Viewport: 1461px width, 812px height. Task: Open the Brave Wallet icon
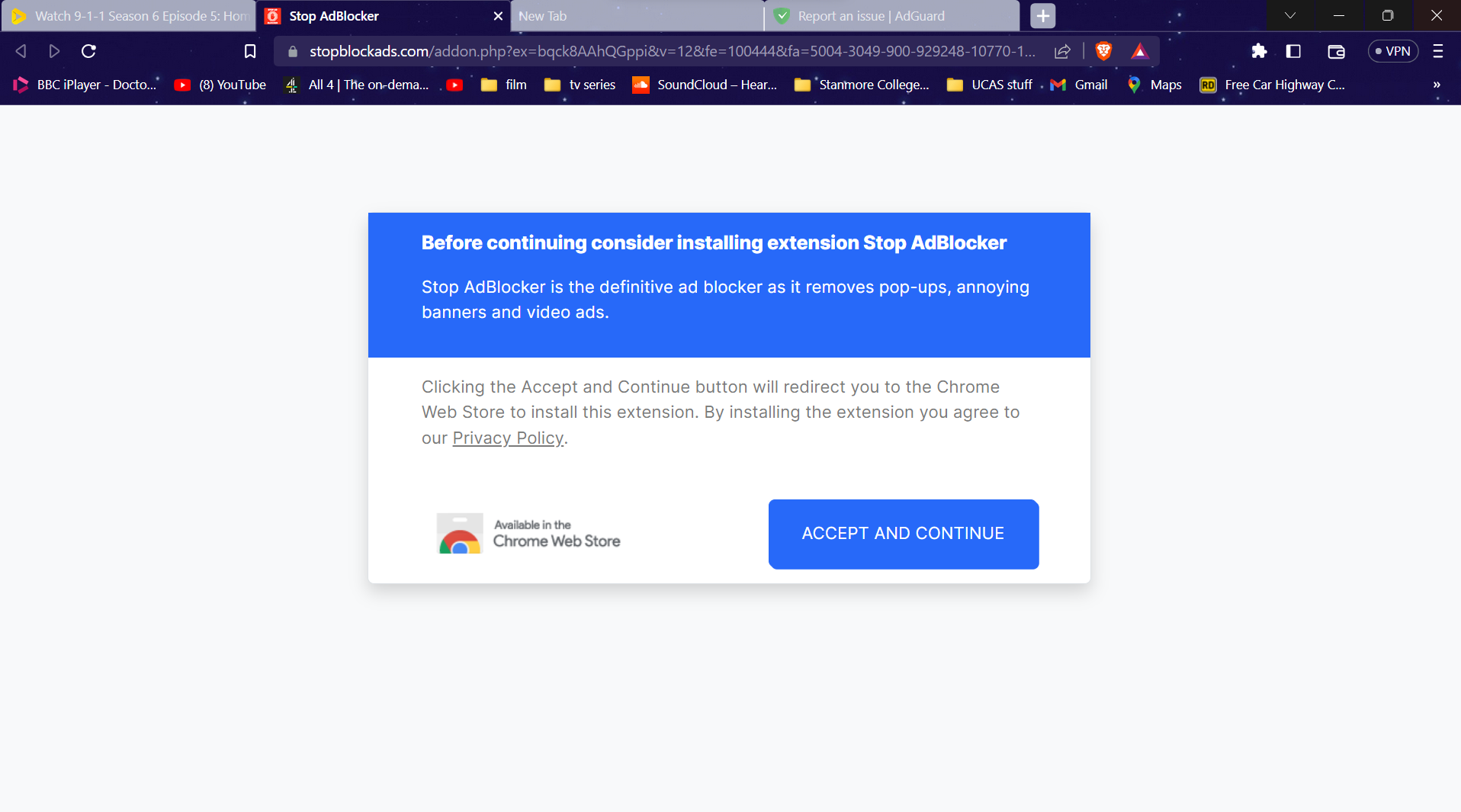pyautogui.click(x=1336, y=51)
